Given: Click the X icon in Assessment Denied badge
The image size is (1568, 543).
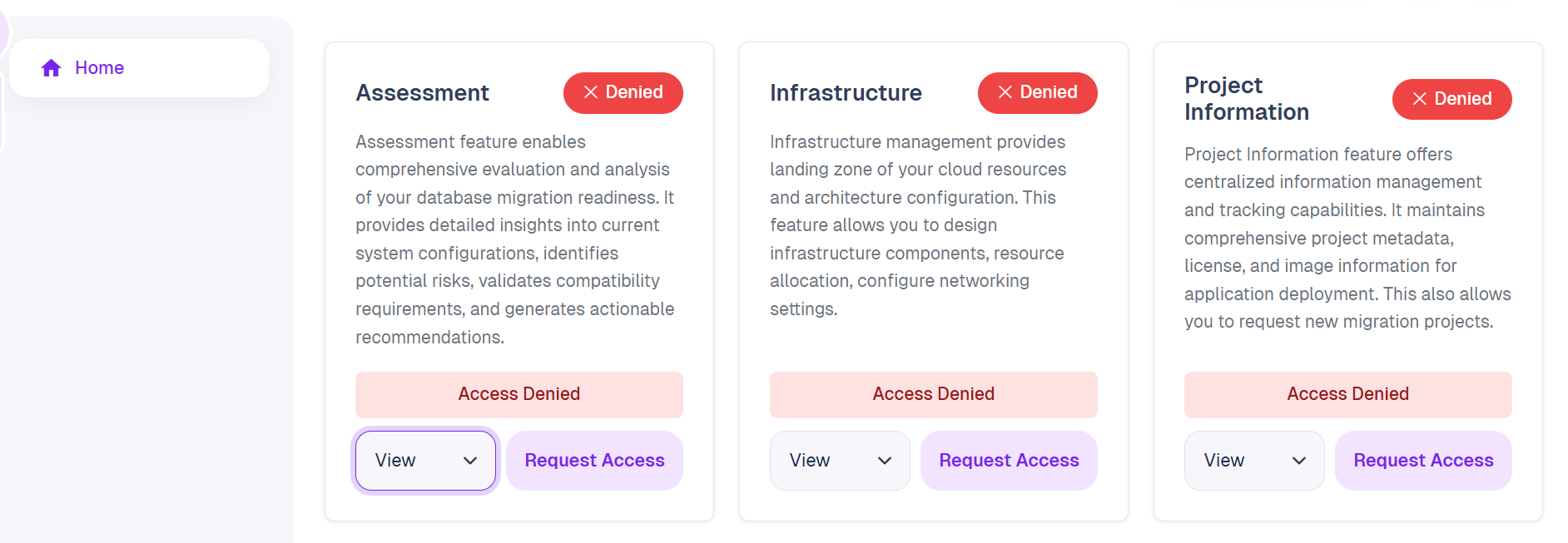Looking at the screenshot, I should click(x=591, y=92).
